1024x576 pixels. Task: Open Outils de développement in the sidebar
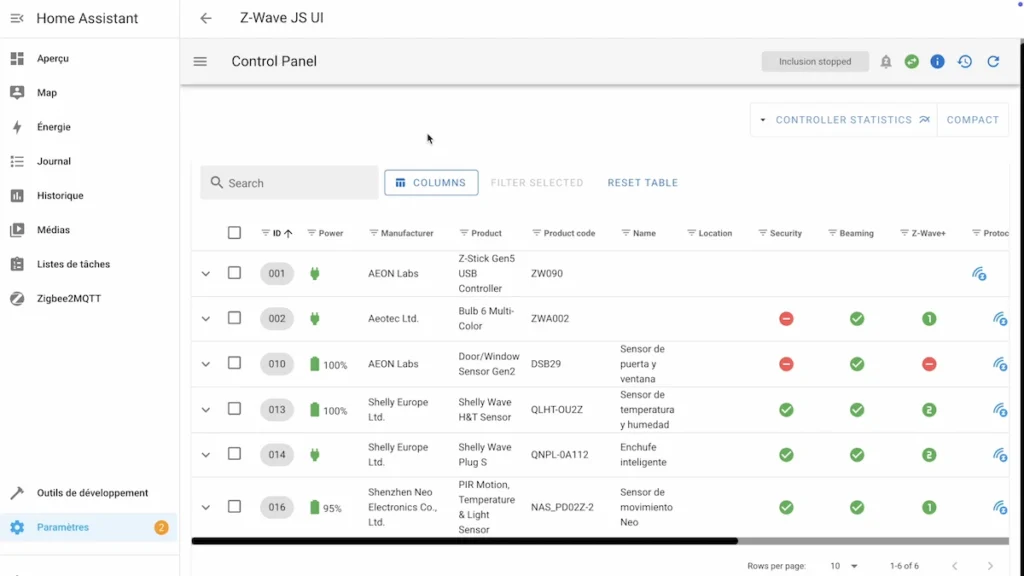89,493
